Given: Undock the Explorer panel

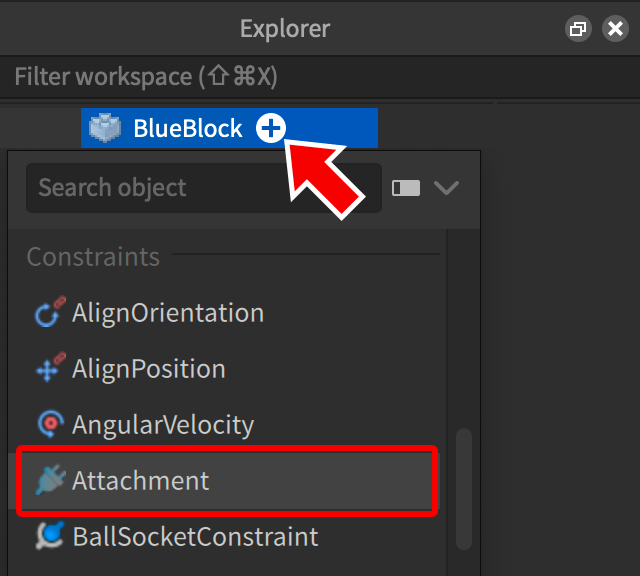Looking at the screenshot, I should [578, 29].
